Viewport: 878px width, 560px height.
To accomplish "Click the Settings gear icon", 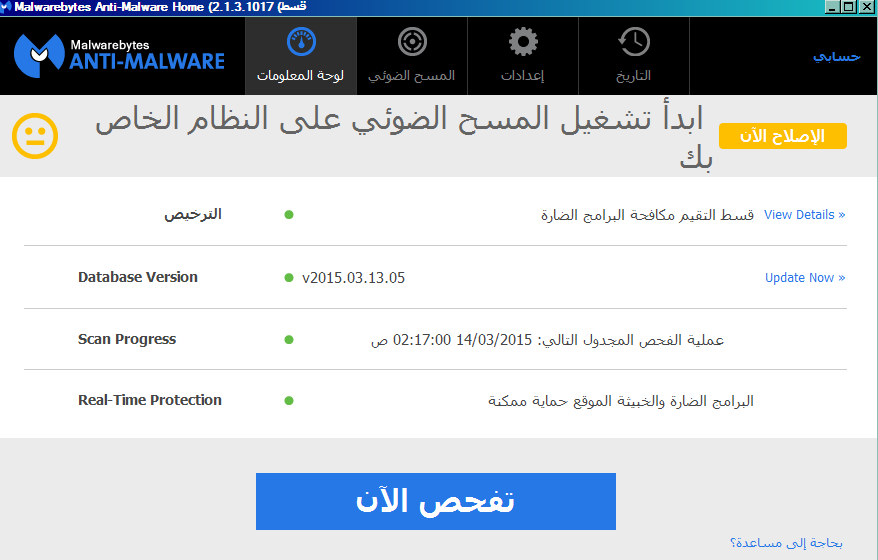I will (522, 42).
